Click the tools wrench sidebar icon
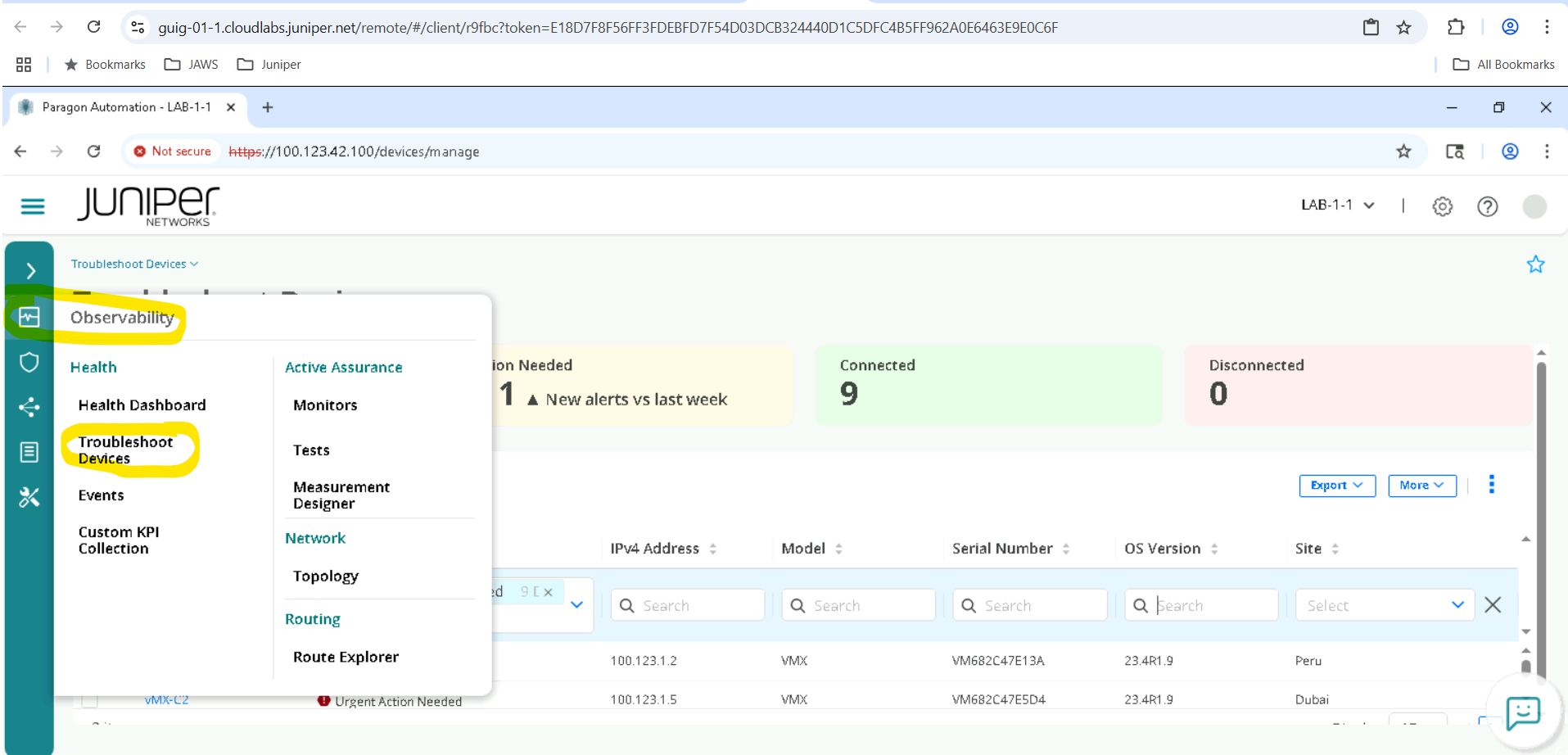This screenshot has width=1568, height=755. pos(29,497)
